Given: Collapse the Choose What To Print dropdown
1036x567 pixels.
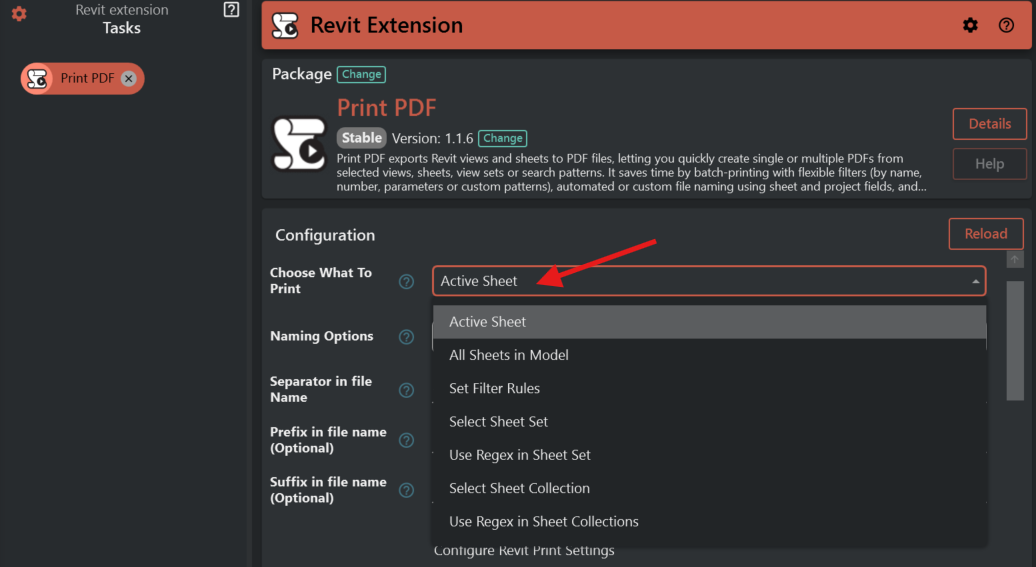Looking at the screenshot, I should point(975,282).
